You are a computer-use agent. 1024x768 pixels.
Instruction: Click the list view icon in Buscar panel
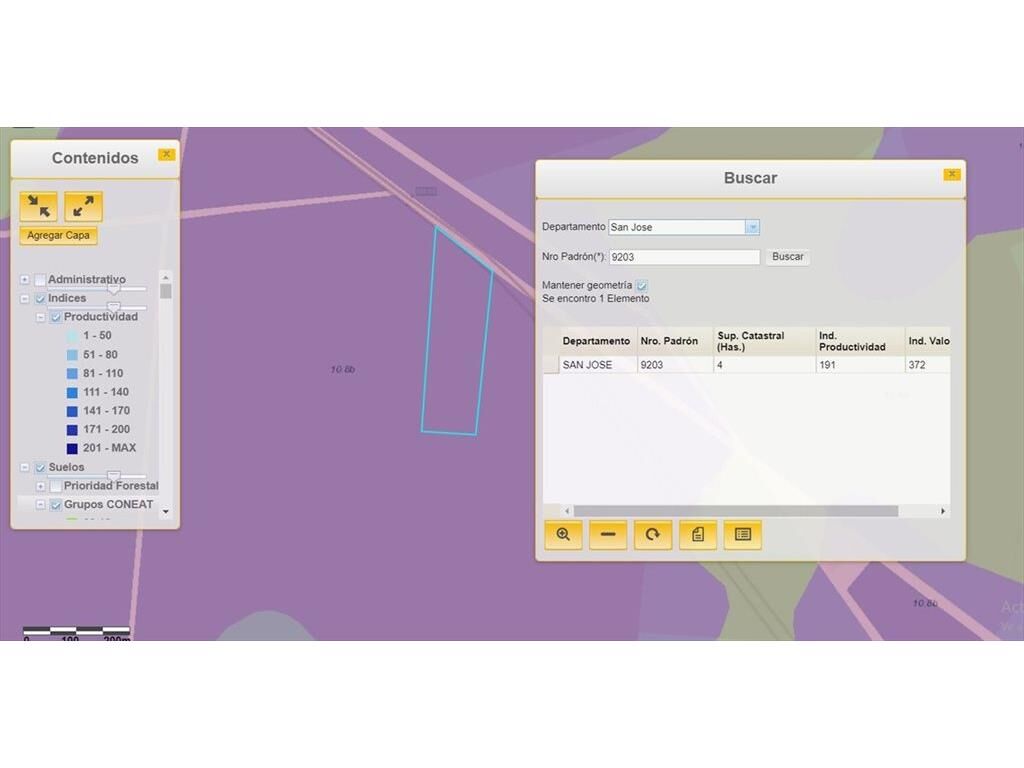point(743,535)
